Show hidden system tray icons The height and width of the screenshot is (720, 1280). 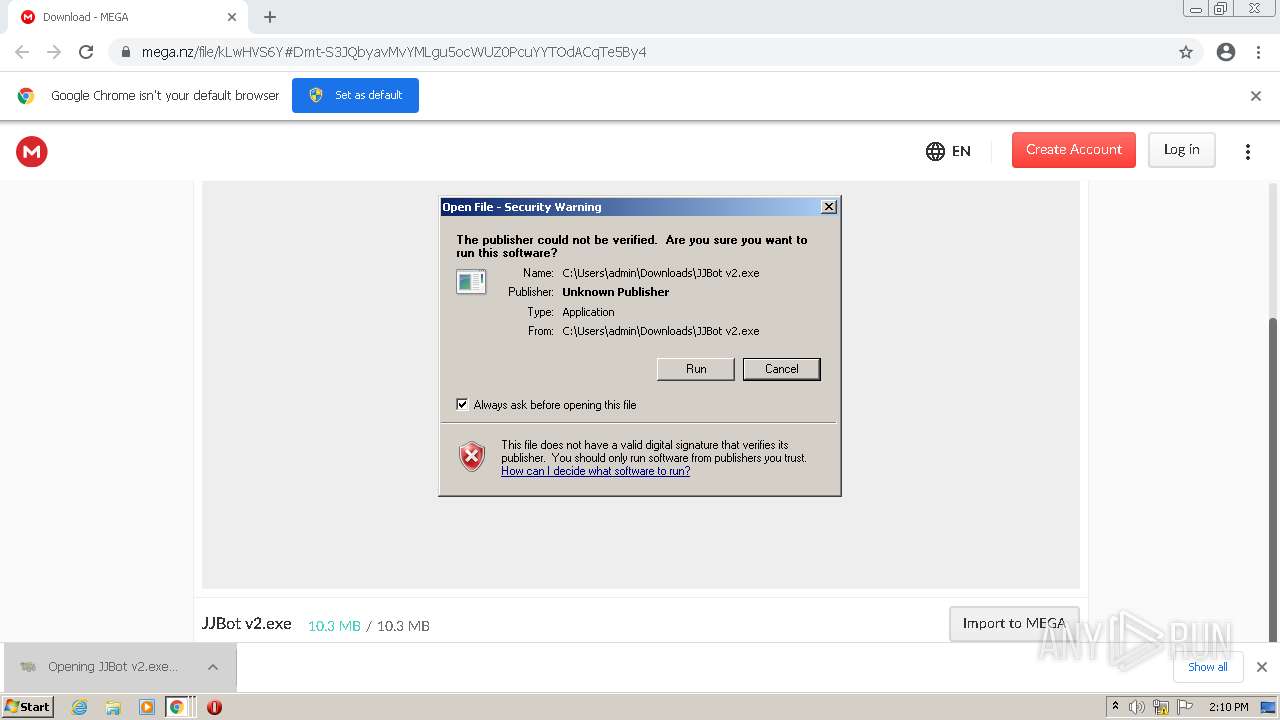[1115, 706]
